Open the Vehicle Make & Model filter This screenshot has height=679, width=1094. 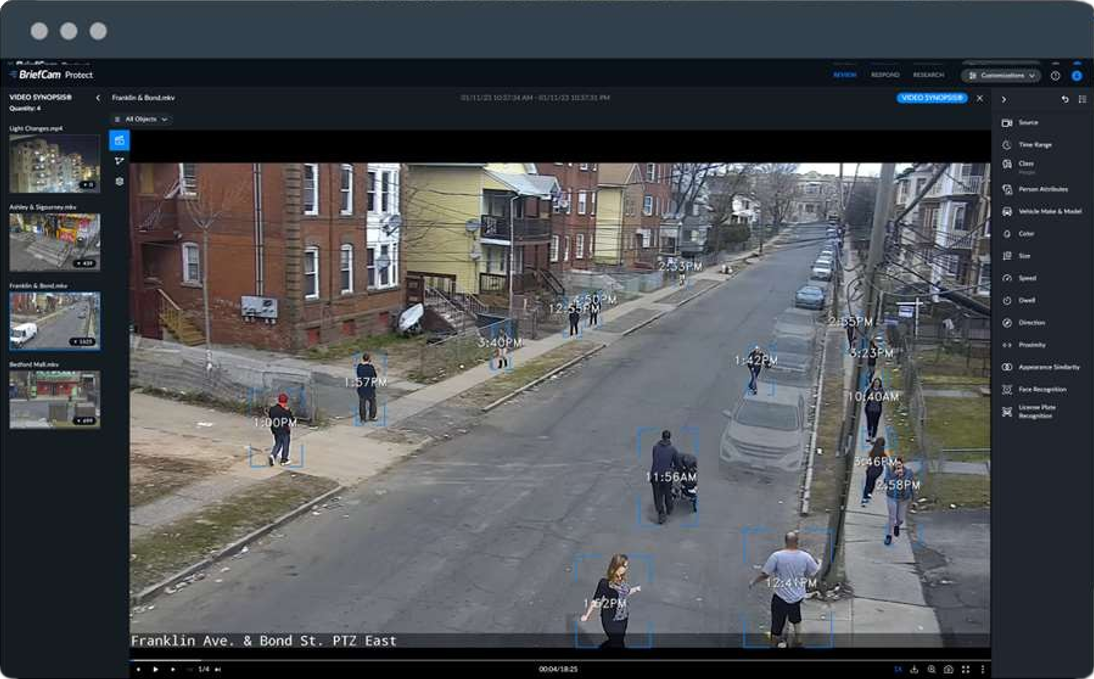click(1049, 212)
